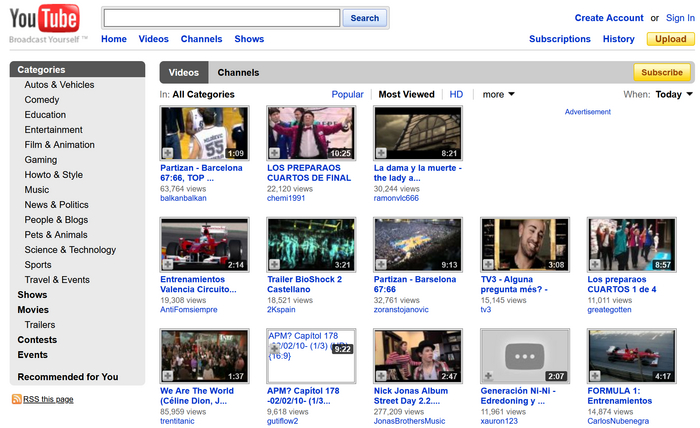The height and width of the screenshot is (428, 700).
Task: Add Partizan - Barselona 67:66 video to queue
Action: pyautogui.click(x=381, y=264)
